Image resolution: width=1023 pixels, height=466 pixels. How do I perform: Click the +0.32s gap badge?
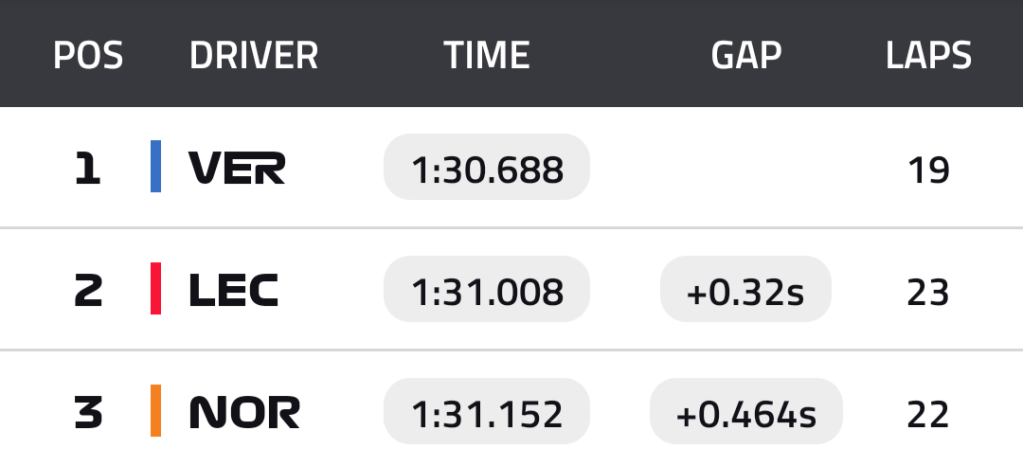click(746, 290)
